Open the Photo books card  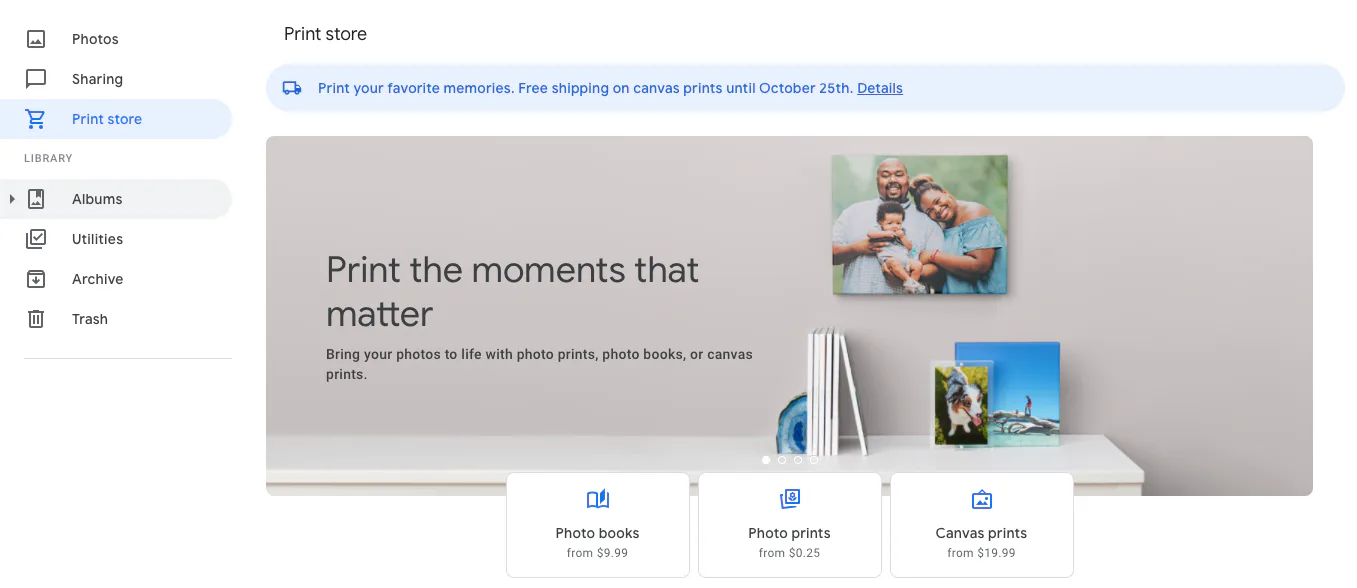pos(598,525)
